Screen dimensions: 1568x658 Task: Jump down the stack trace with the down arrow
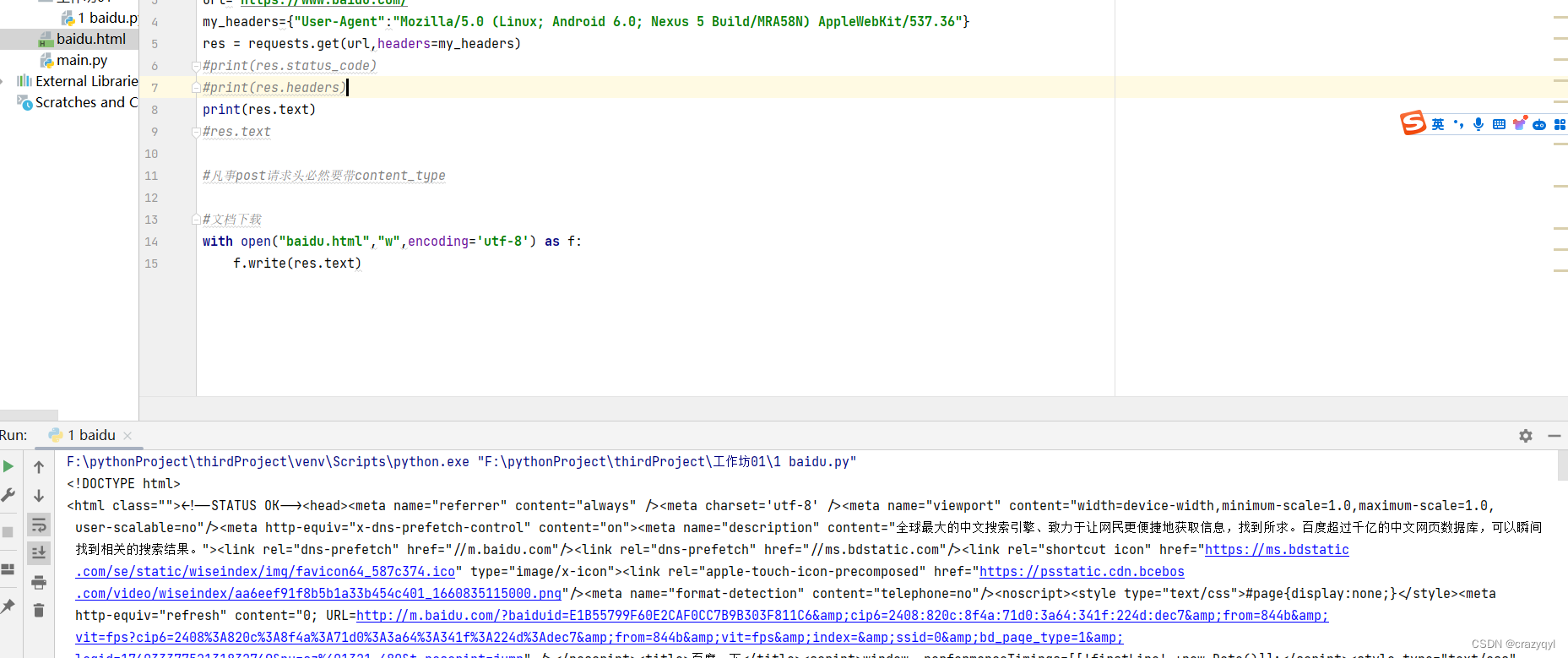click(x=39, y=496)
